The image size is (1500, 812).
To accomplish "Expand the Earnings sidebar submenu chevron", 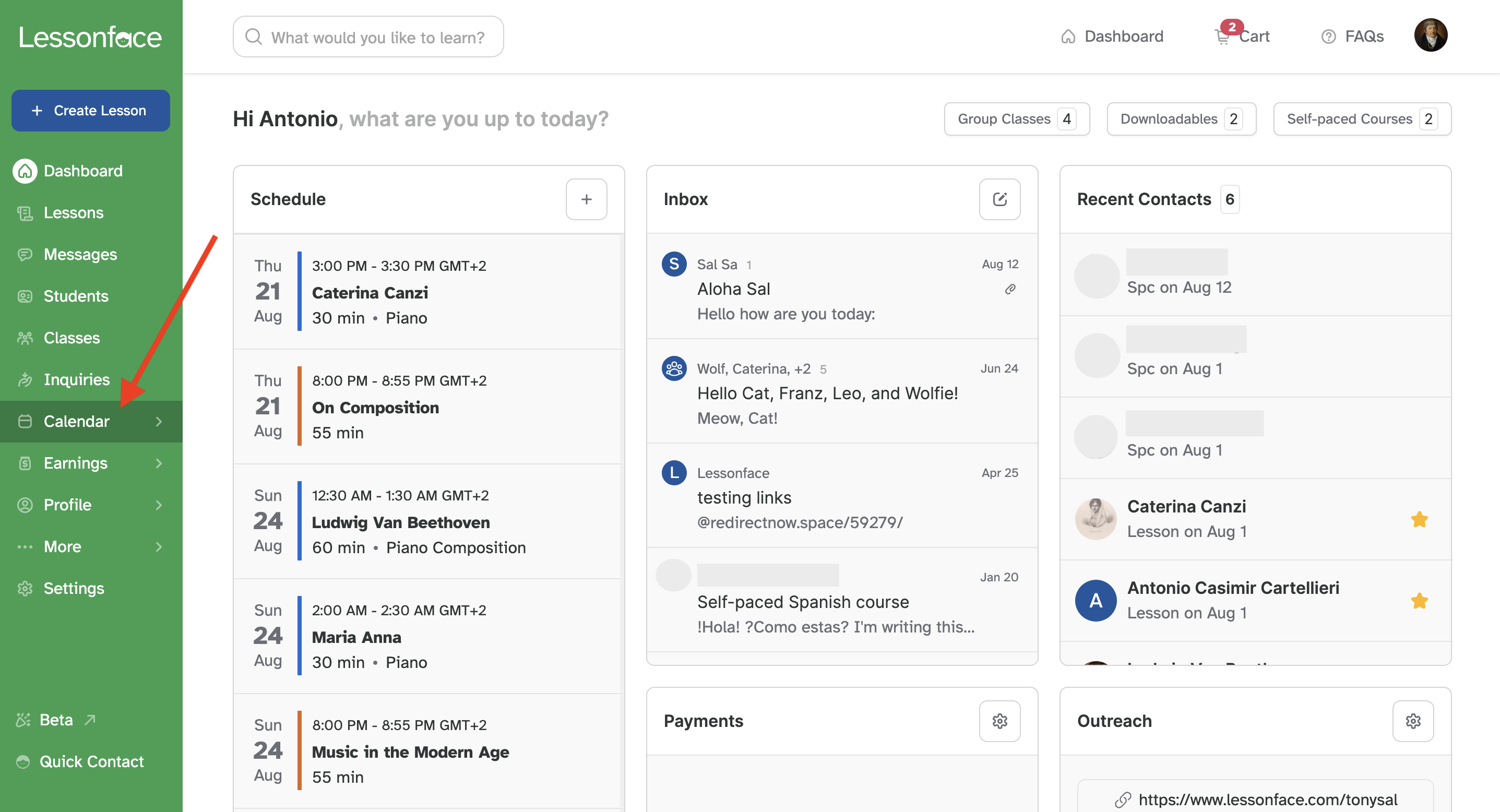I will click(158, 463).
